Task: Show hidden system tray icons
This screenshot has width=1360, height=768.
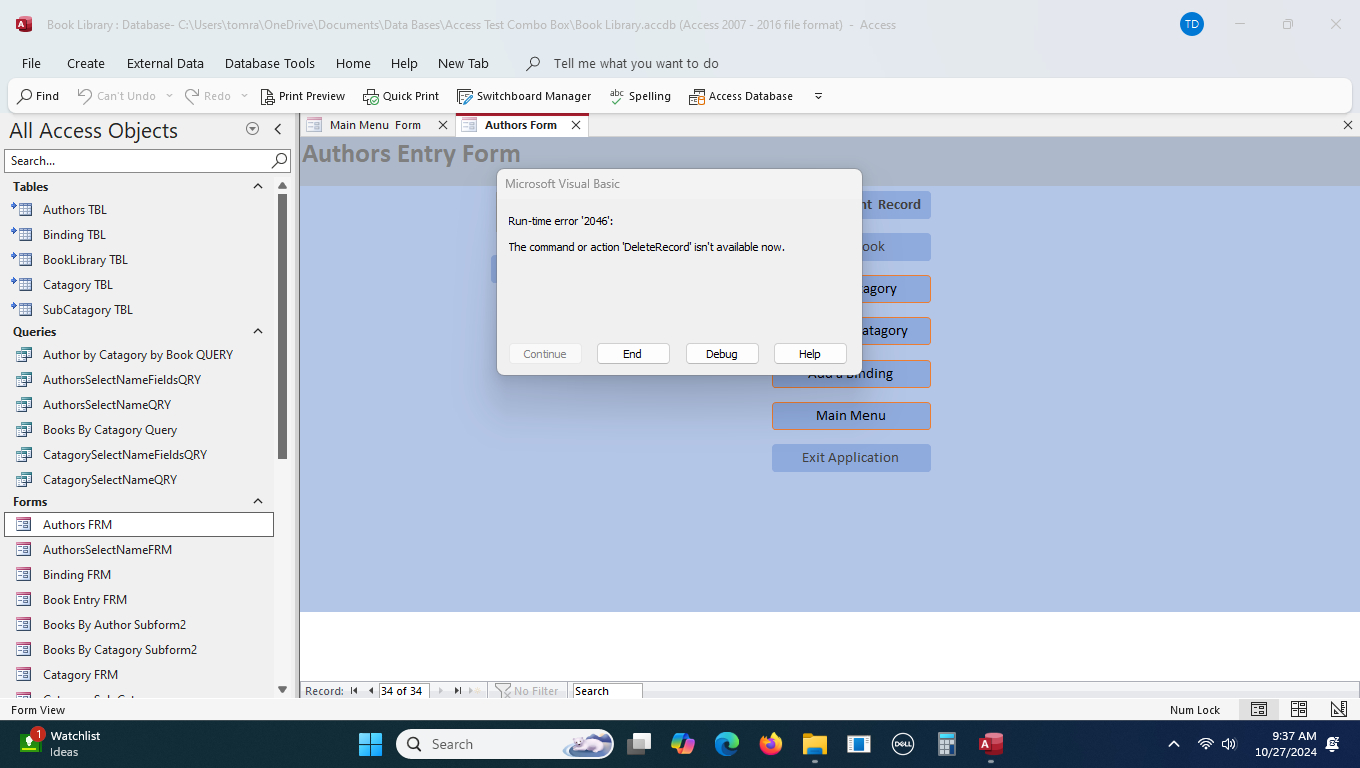Action: pos(1174,744)
